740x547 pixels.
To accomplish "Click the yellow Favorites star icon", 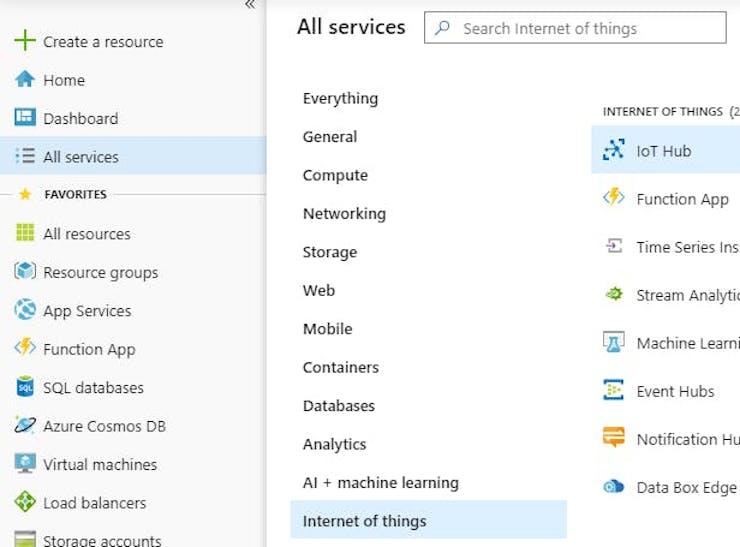I will coord(25,194).
